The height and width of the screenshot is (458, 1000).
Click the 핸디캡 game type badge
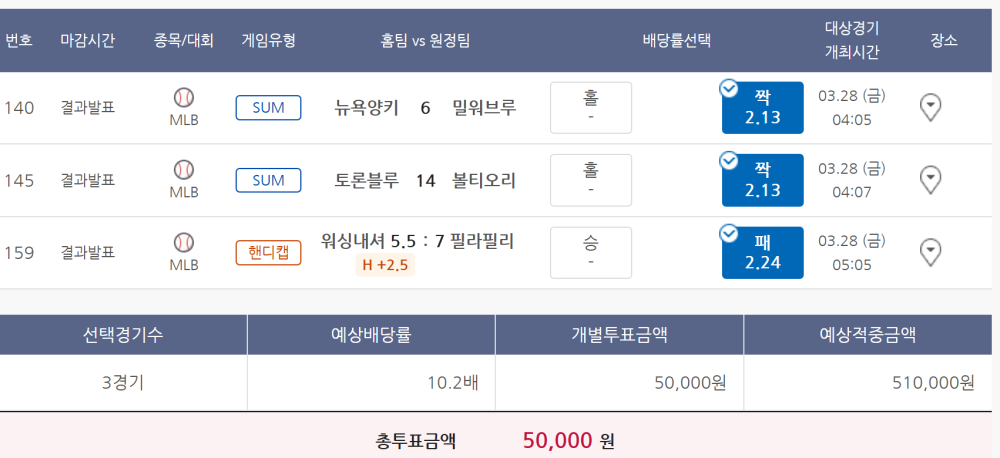pyautogui.click(x=268, y=253)
